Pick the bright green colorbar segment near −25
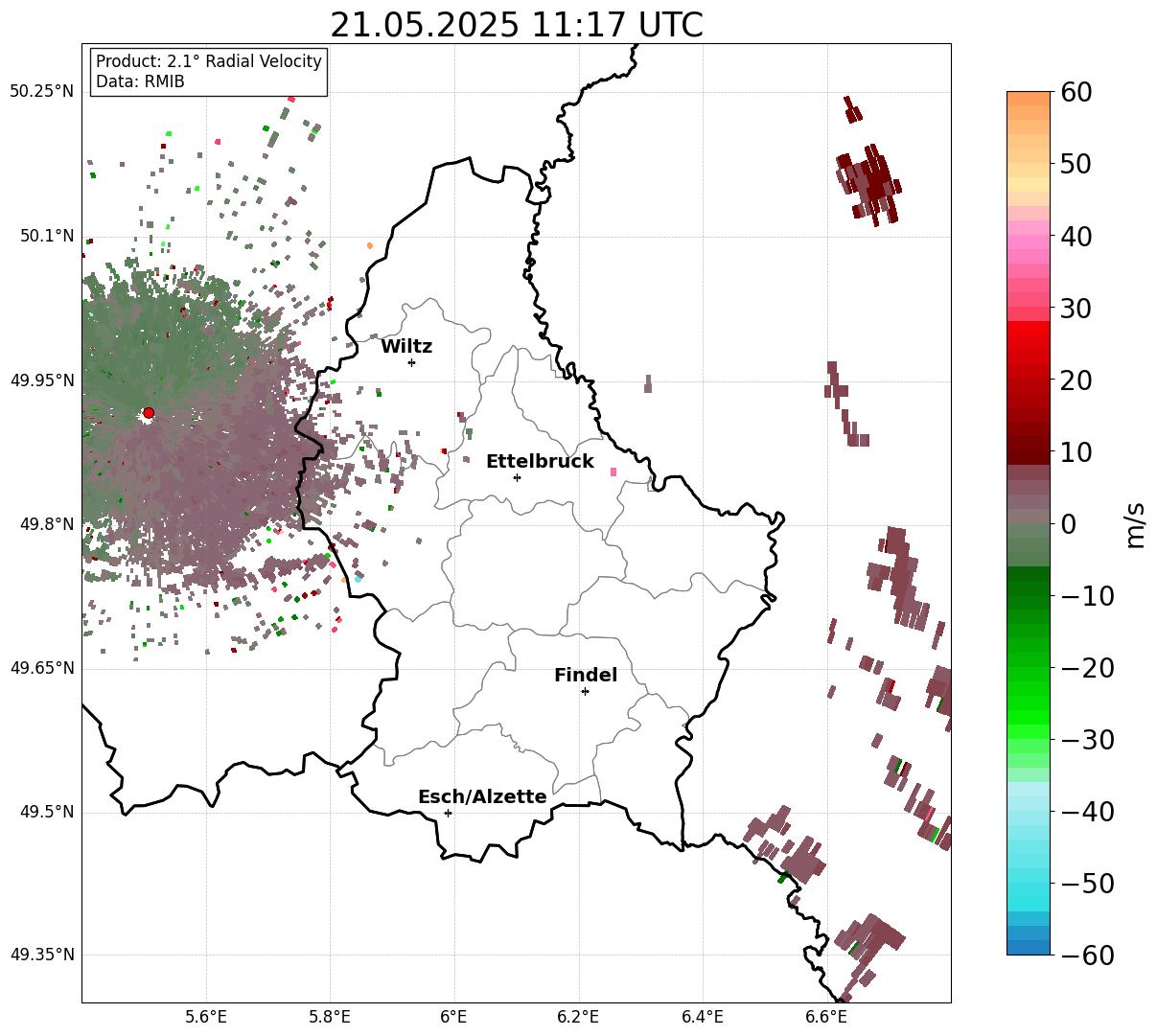 pos(1029,704)
